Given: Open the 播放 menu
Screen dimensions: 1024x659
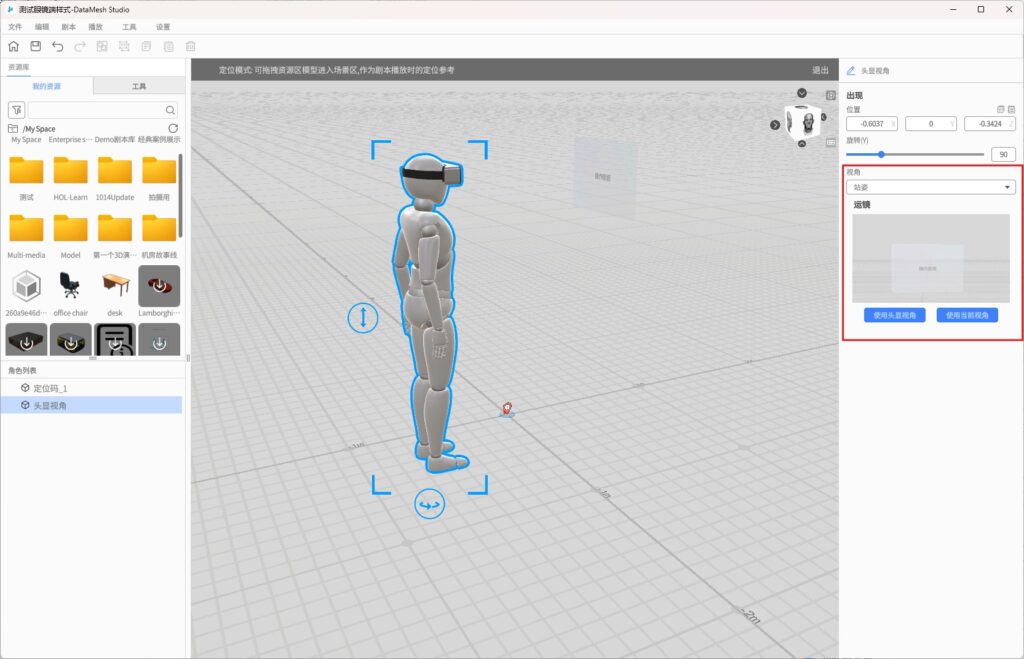Looking at the screenshot, I should point(95,27).
